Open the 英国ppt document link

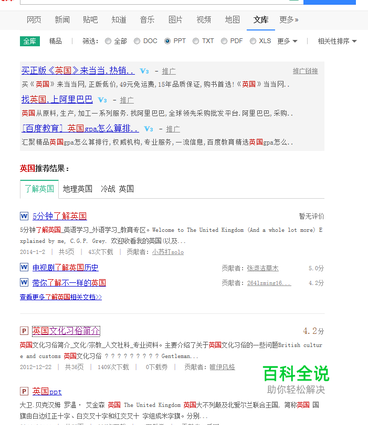click(47, 391)
